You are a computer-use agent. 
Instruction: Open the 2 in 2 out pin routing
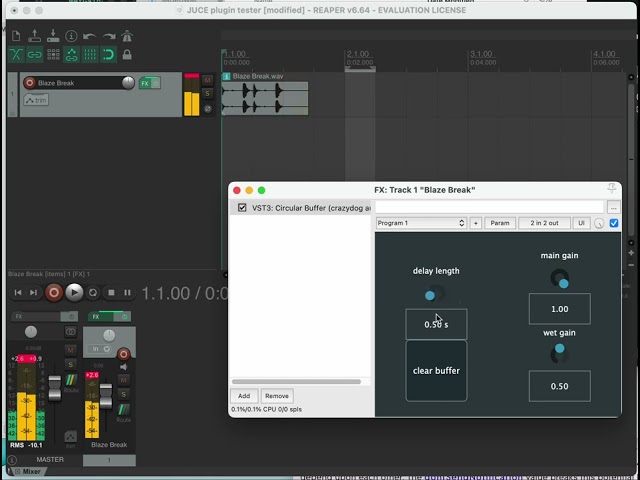click(544, 223)
